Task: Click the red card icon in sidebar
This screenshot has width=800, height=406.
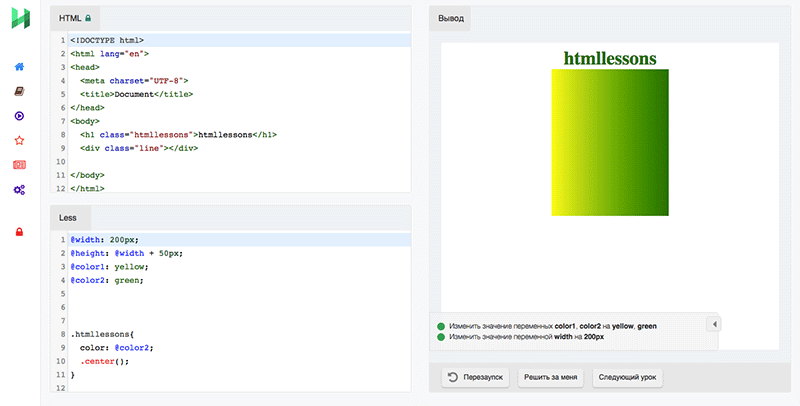Action: click(19, 165)
